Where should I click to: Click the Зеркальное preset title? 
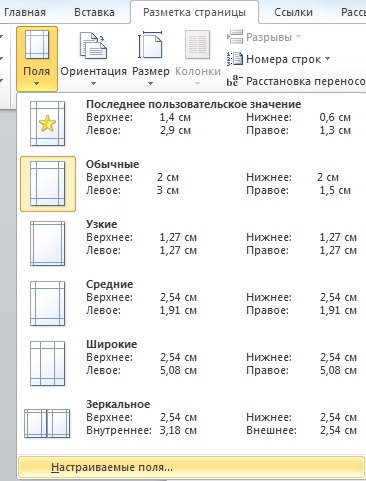118,404
